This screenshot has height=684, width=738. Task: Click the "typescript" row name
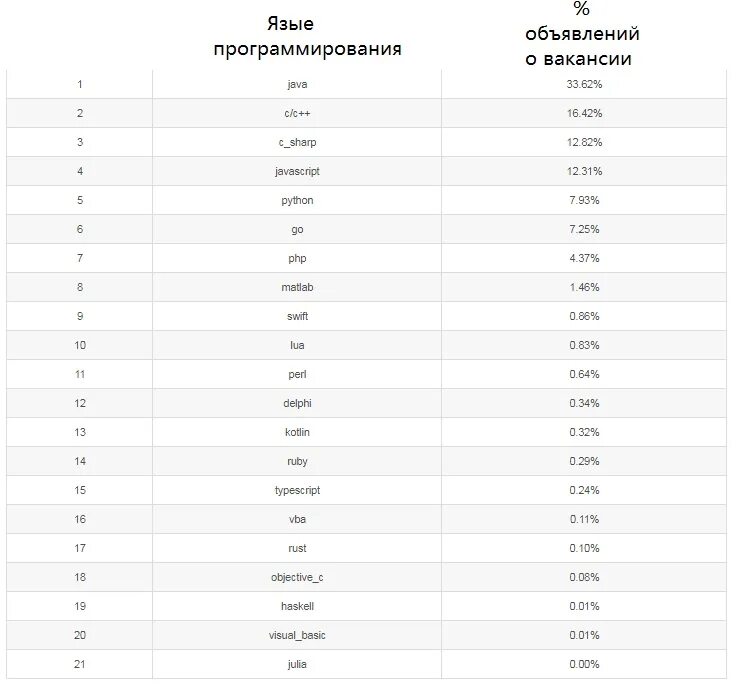(x=297, y=491)
